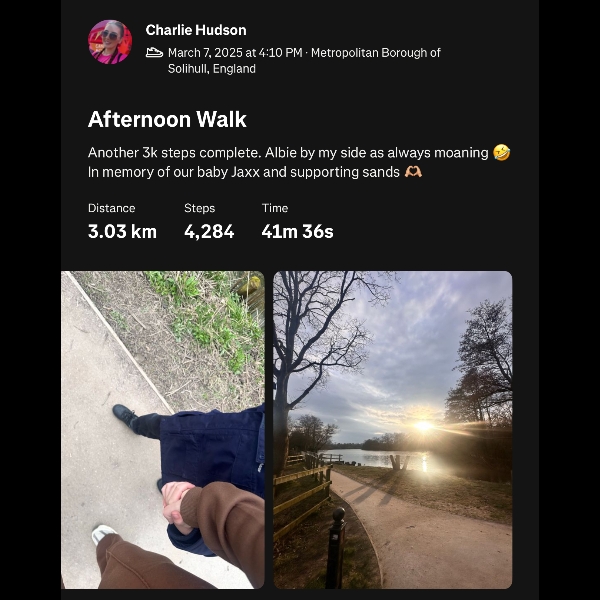This screenshot has height=600, width=600.
Task: Select the Metropolitan Borough of location text
Action: [376, 52]
